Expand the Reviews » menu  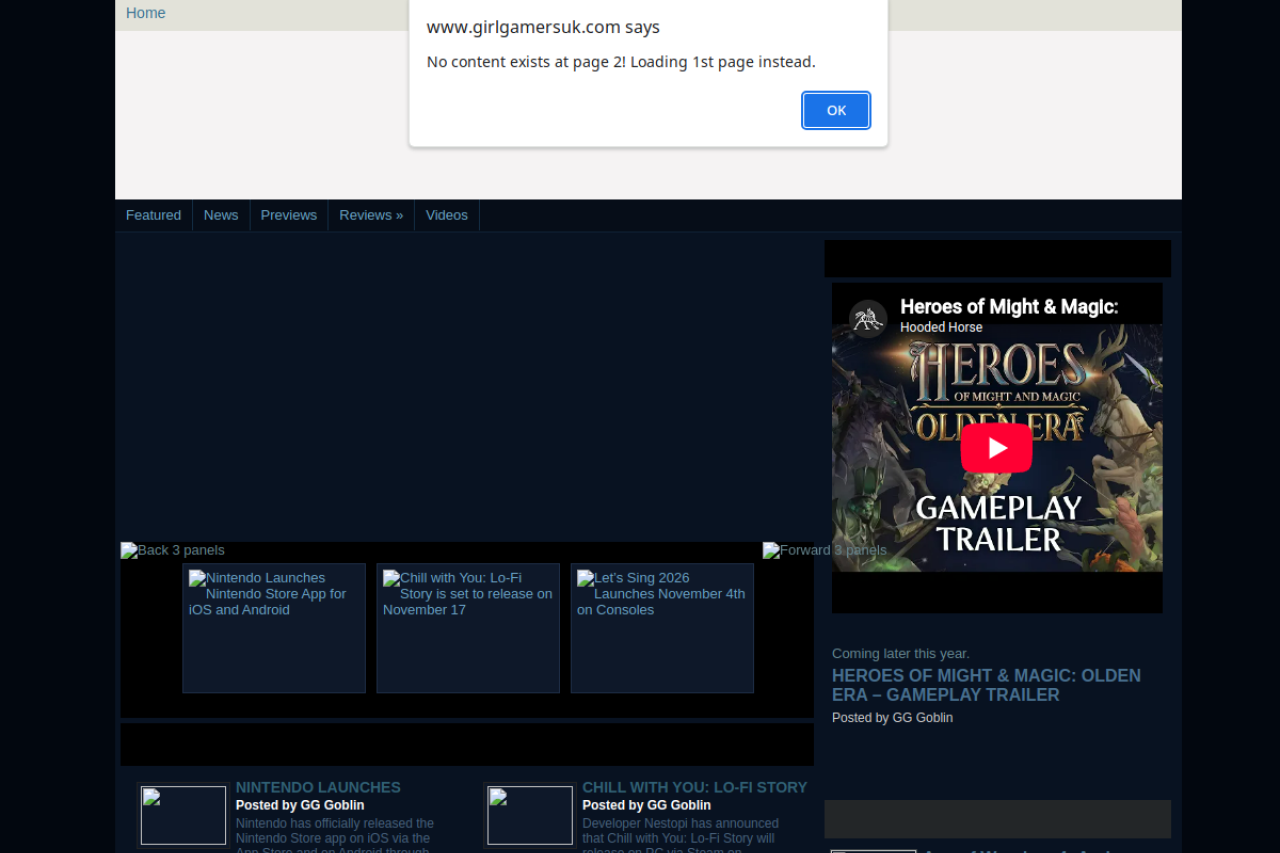pos(371,215)
